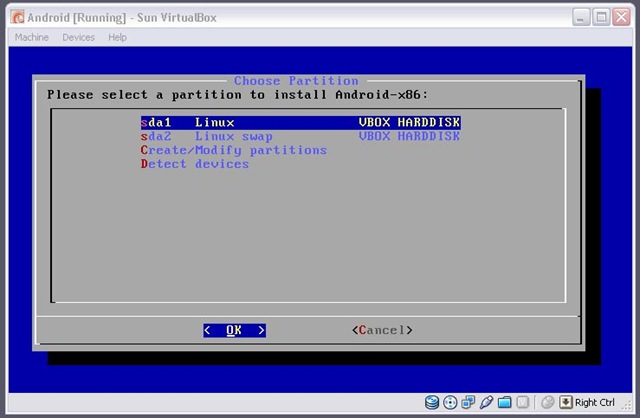
Task: Click the Right Ctrl host key label
Action: pos(594,402)
